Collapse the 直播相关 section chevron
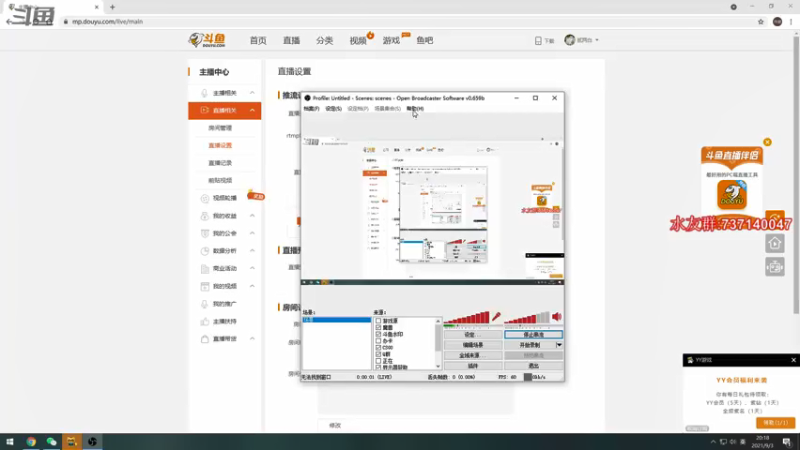The height and width of the screenshot is (450, 800). tap(252, 110)
